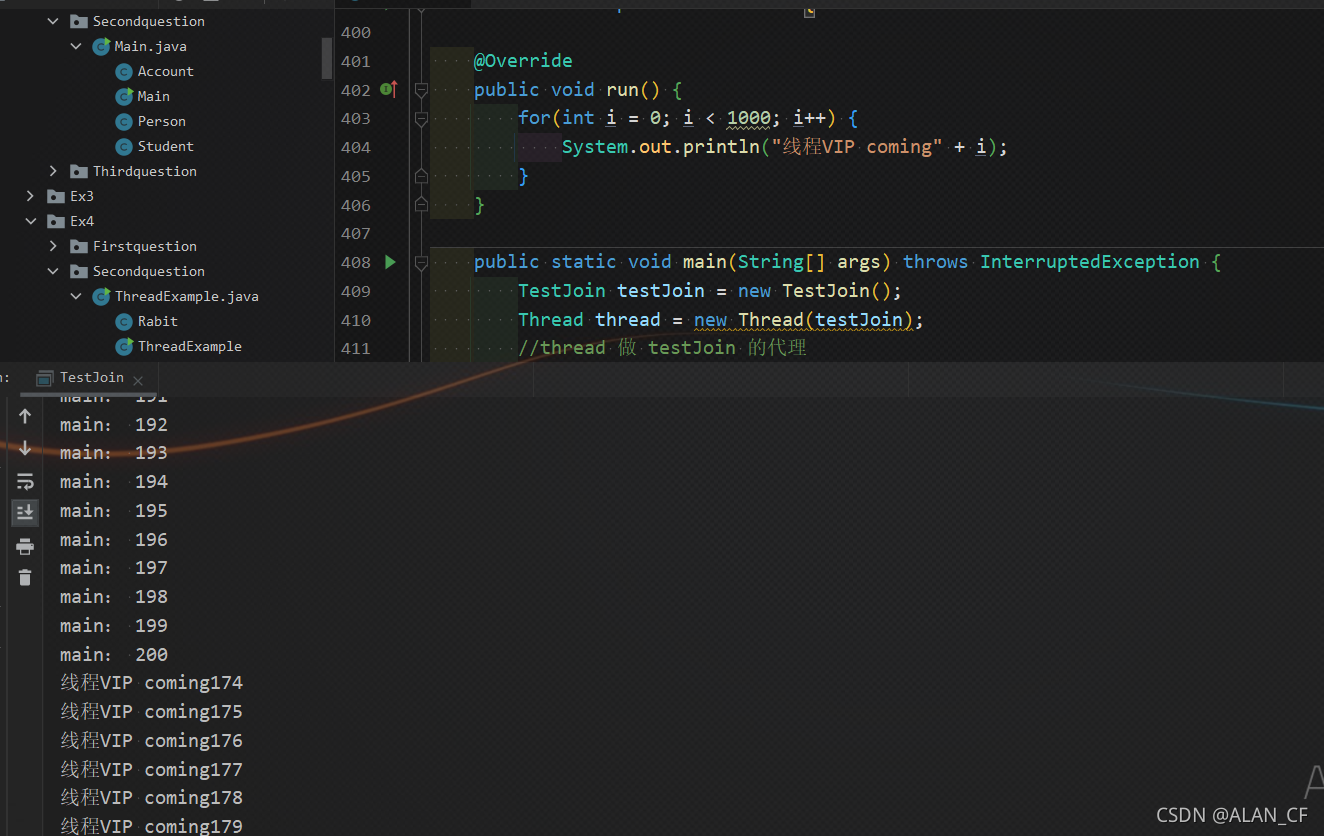Collapse the top Secondquestion folder
This screenshot has height=836, width=1324.
point(53,21)
